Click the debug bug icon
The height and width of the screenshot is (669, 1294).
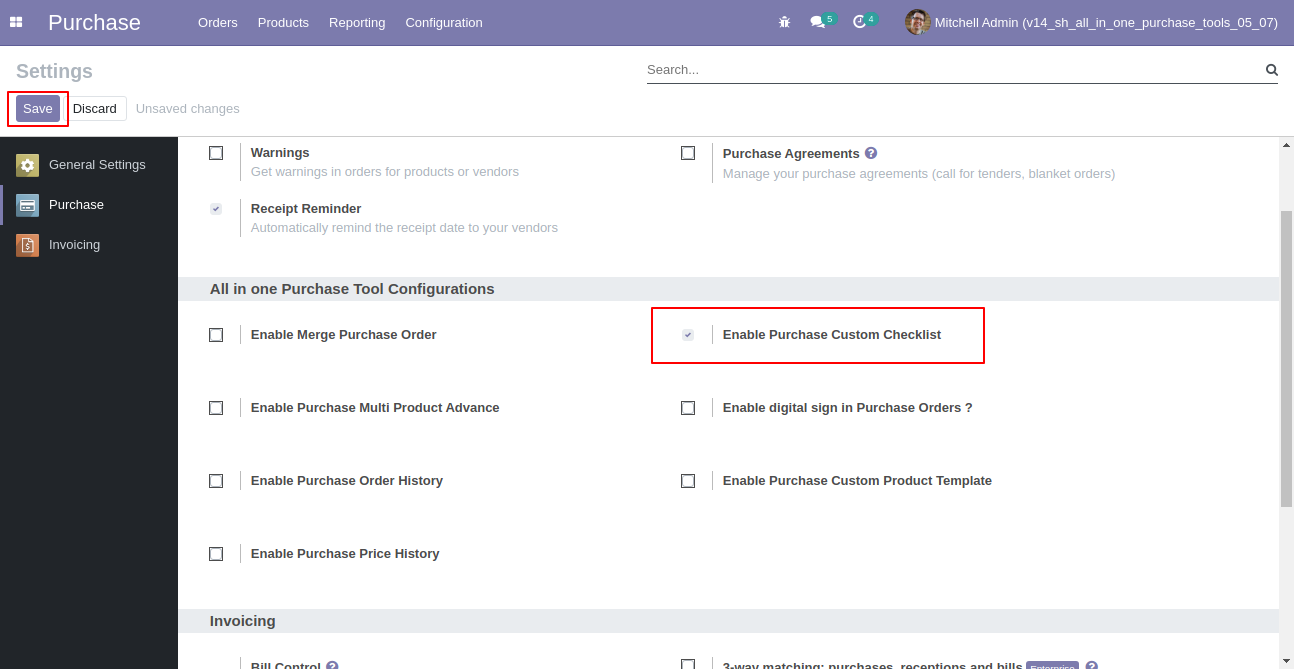[784, 22]
